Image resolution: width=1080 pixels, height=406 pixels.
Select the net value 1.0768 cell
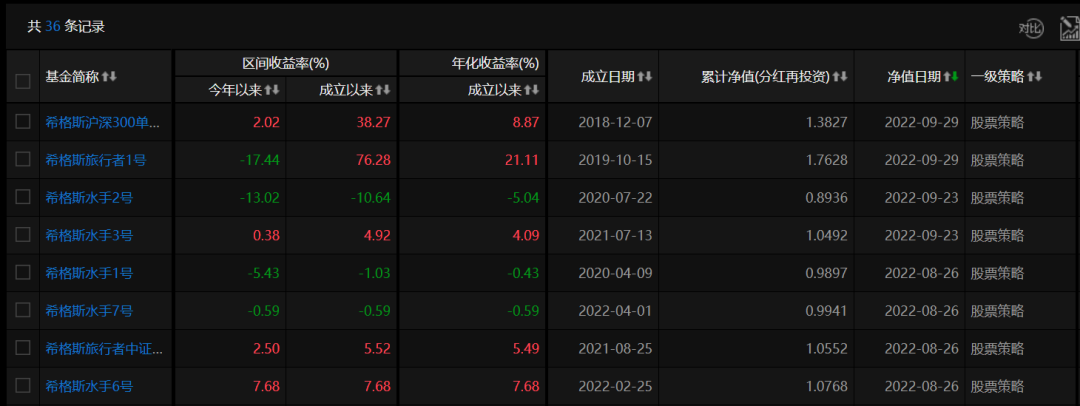(x=827, y=386)
